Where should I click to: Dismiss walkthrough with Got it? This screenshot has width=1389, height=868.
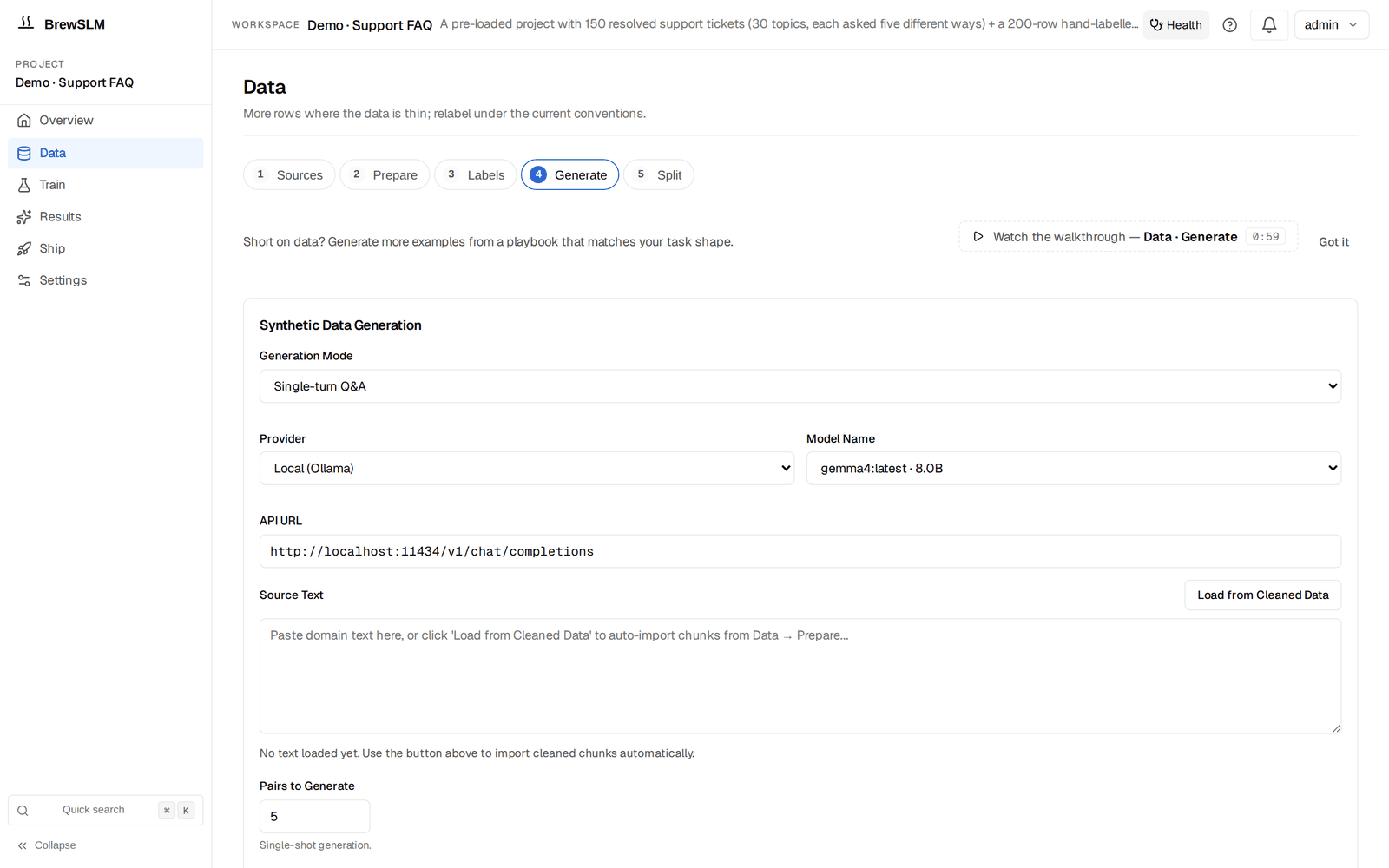tap(1333, 242)
